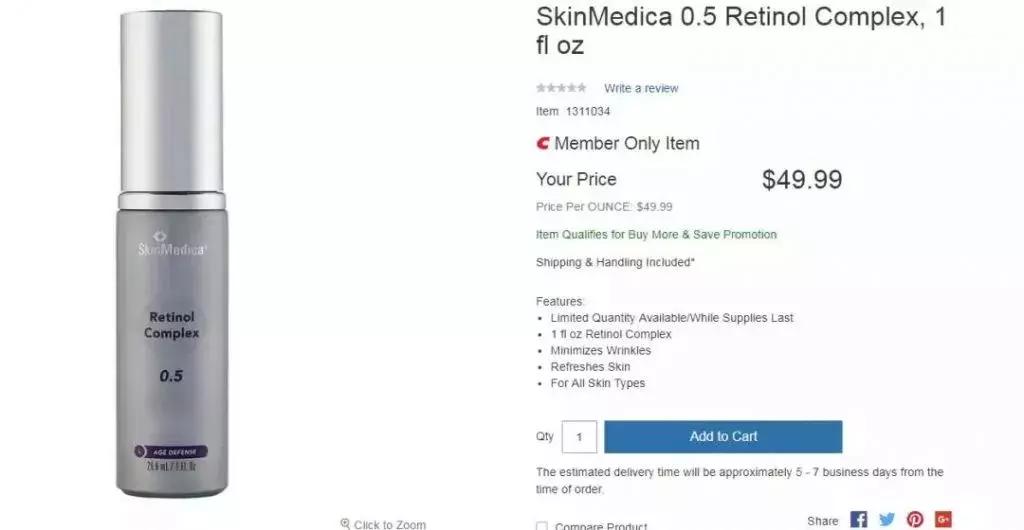This screenshot has width=1024, height=530.
Task: Click the Shipping & Handling Included text
Action: [615, 263]
